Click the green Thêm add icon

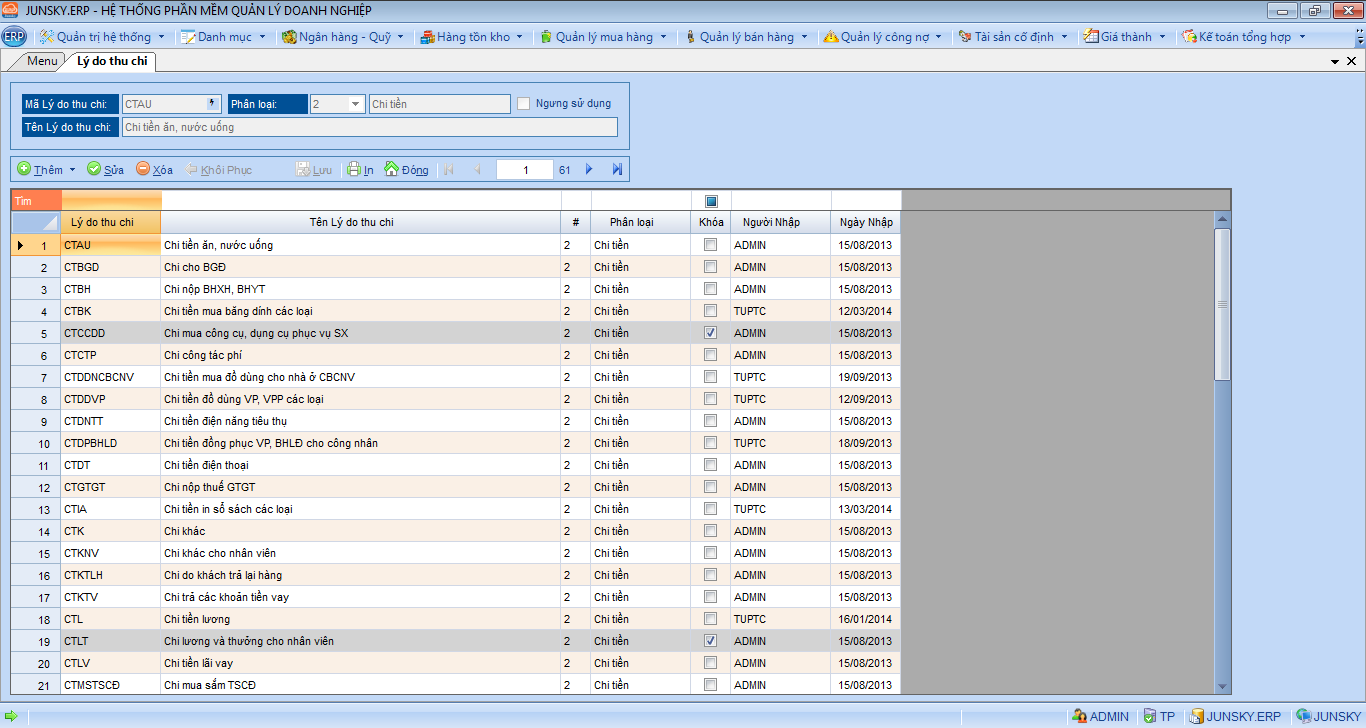[x=24, y=169]
